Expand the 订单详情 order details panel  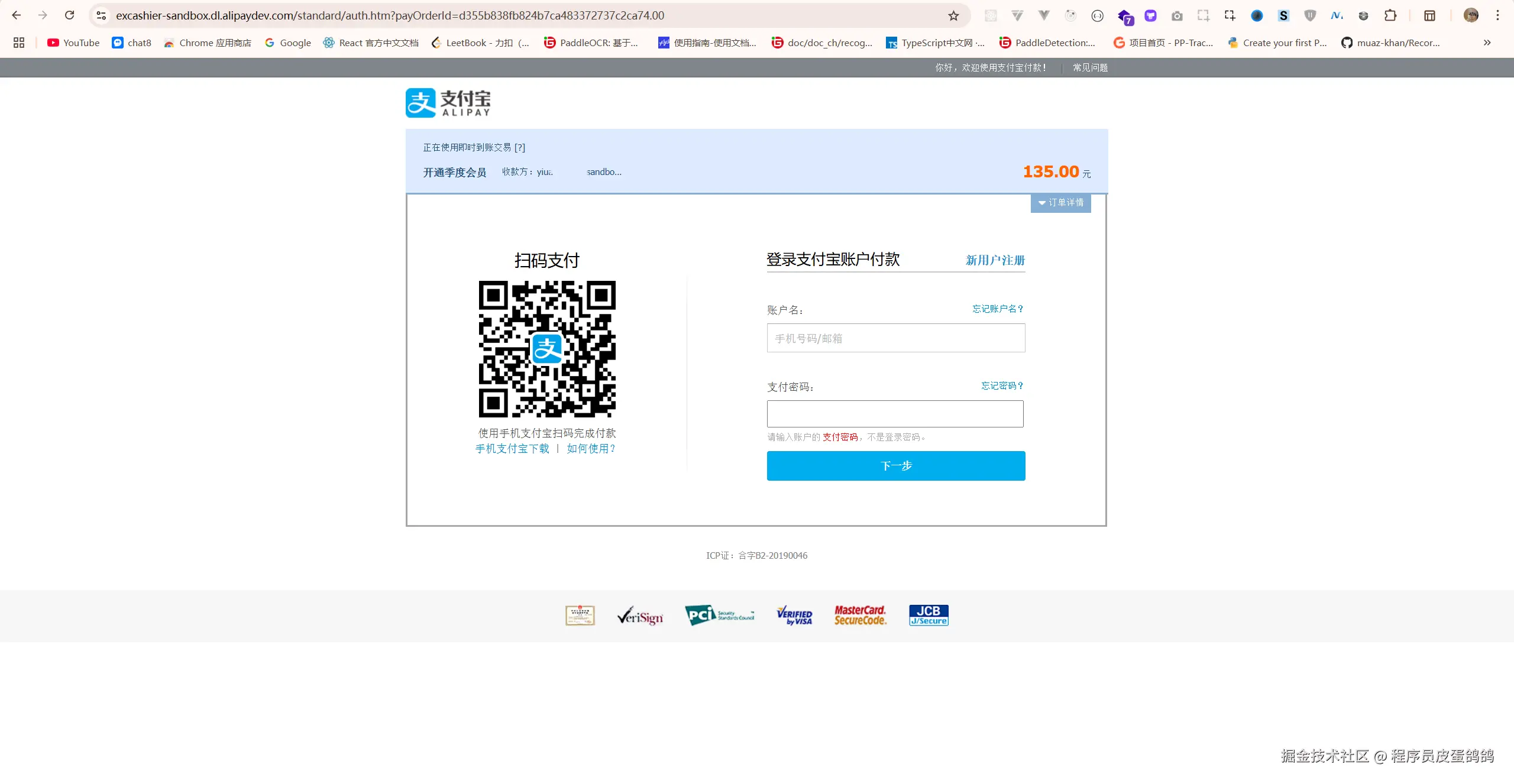(x=1060, y=203)
